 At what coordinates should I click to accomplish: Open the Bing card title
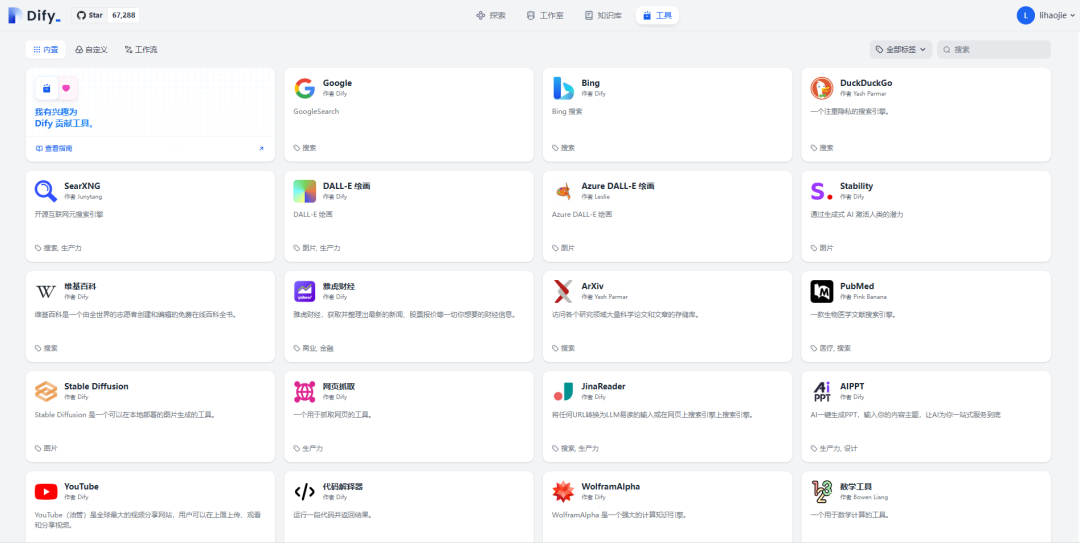coord(590,83)
